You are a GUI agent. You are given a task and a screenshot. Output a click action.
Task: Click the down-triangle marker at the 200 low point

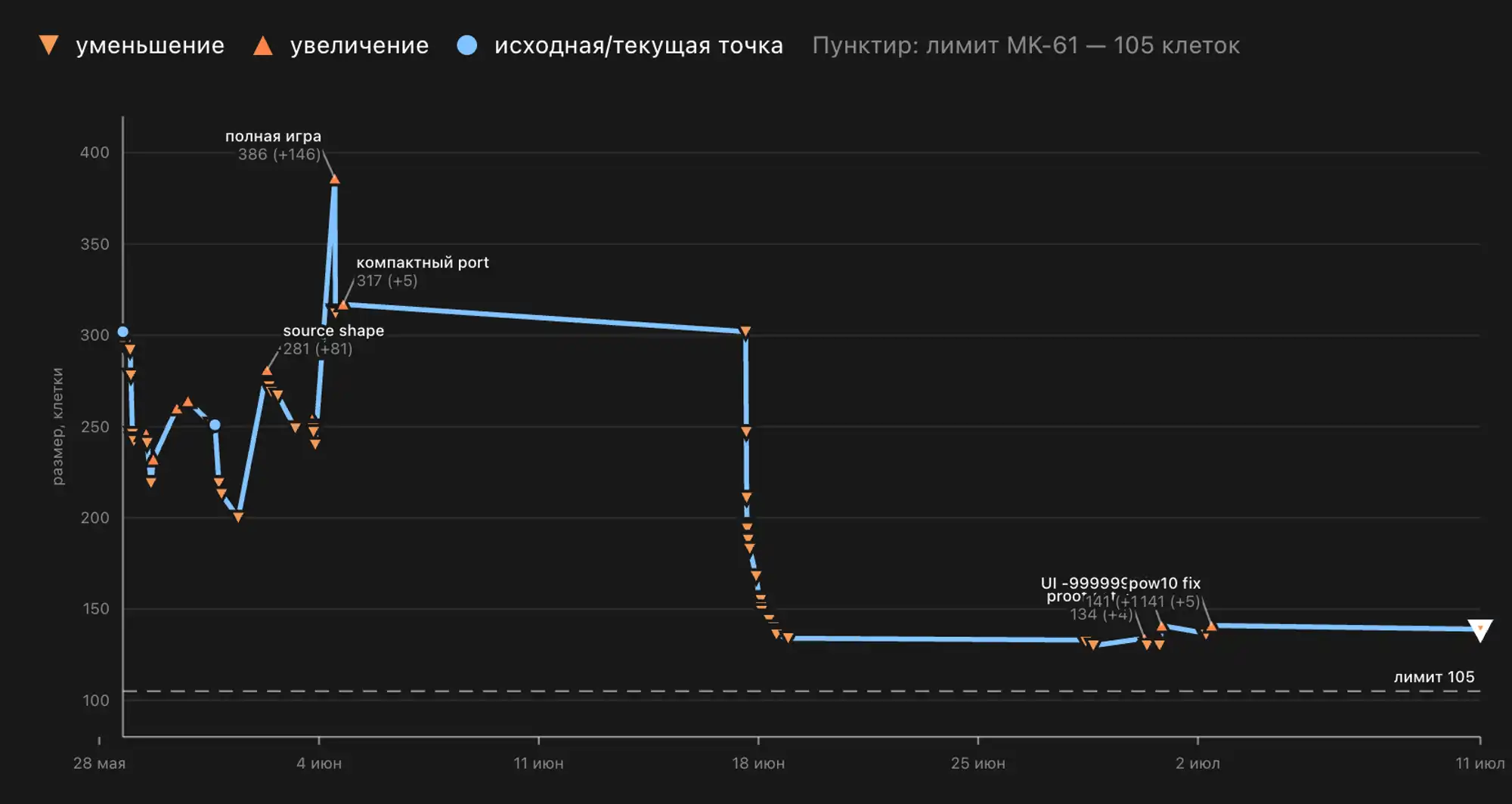(238, 518)
